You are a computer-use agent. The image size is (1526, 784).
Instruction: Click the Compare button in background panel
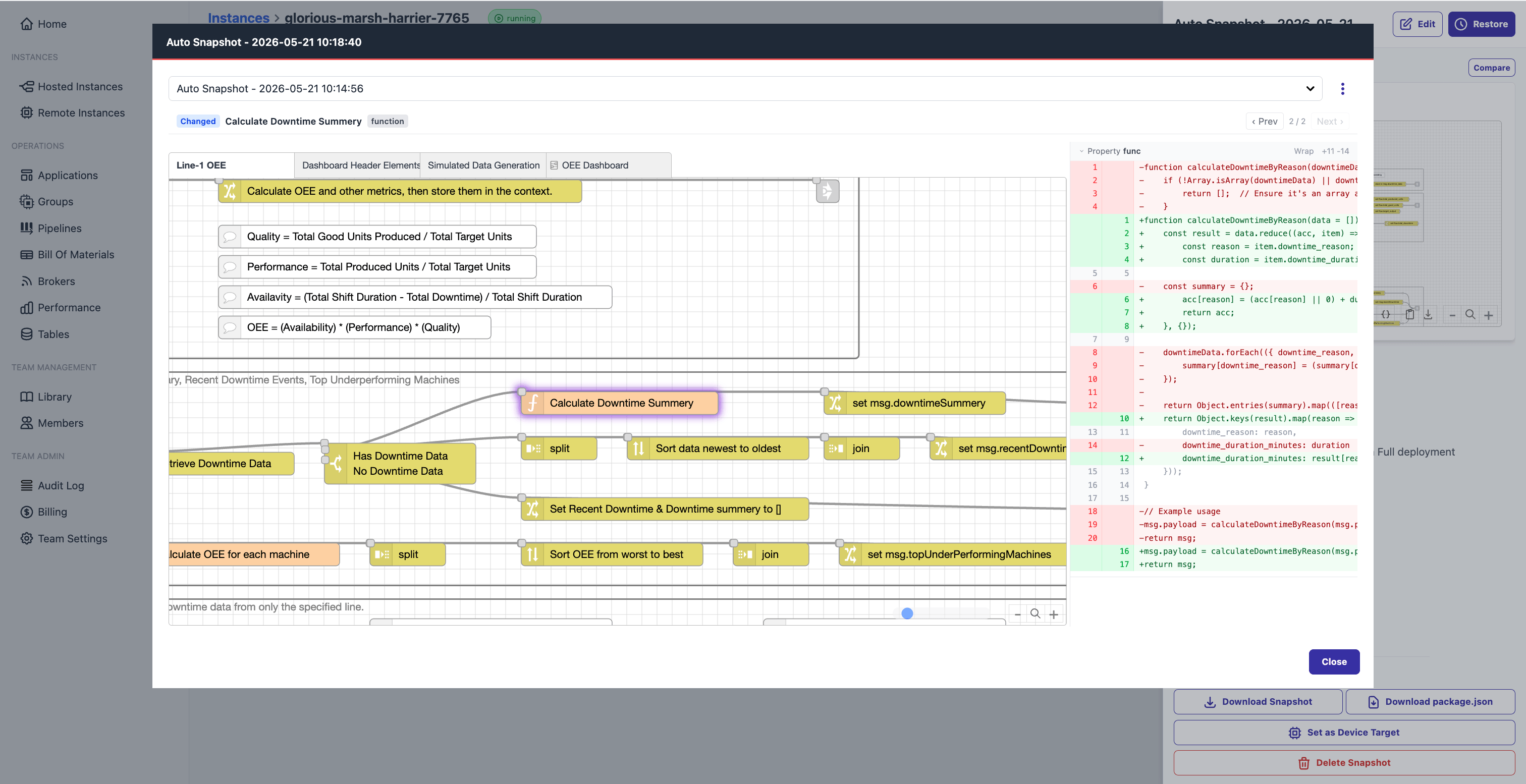coord(1491,68)
